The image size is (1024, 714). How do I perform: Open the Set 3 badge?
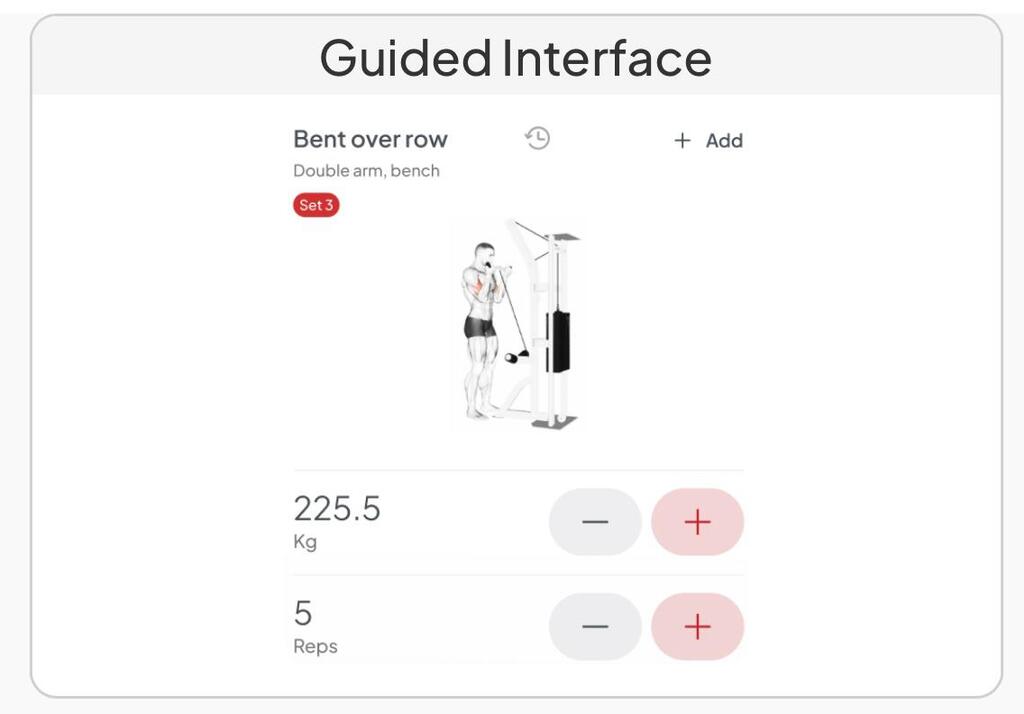click(x=316, y=204)
